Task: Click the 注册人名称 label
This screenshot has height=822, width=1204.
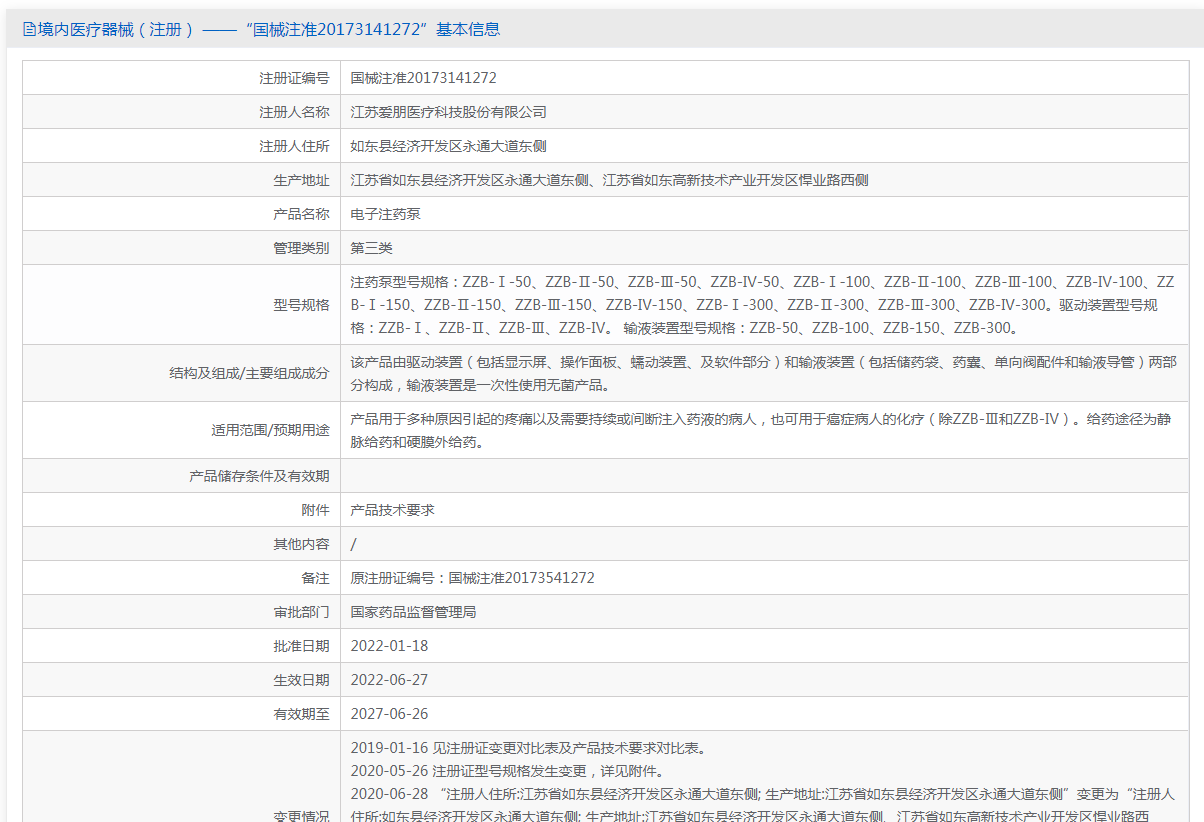Action: (x=294, y=112)
